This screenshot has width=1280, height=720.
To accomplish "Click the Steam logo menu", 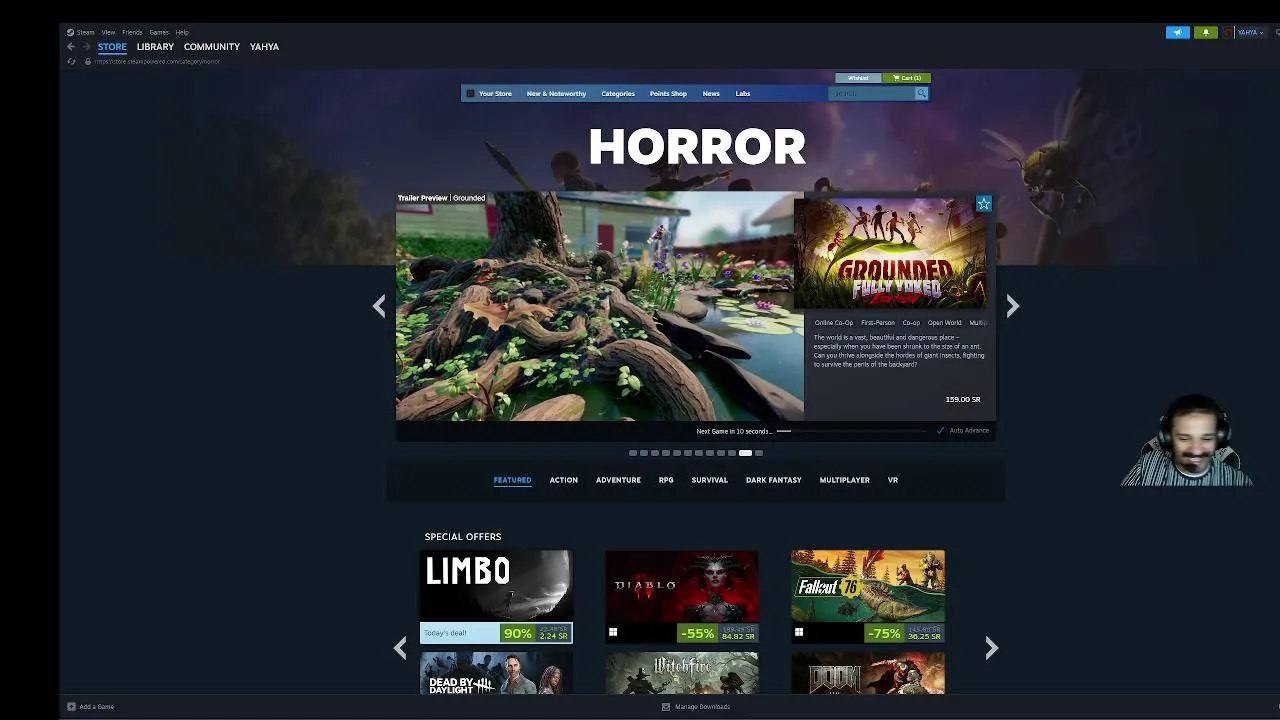I will click(81, 32).
